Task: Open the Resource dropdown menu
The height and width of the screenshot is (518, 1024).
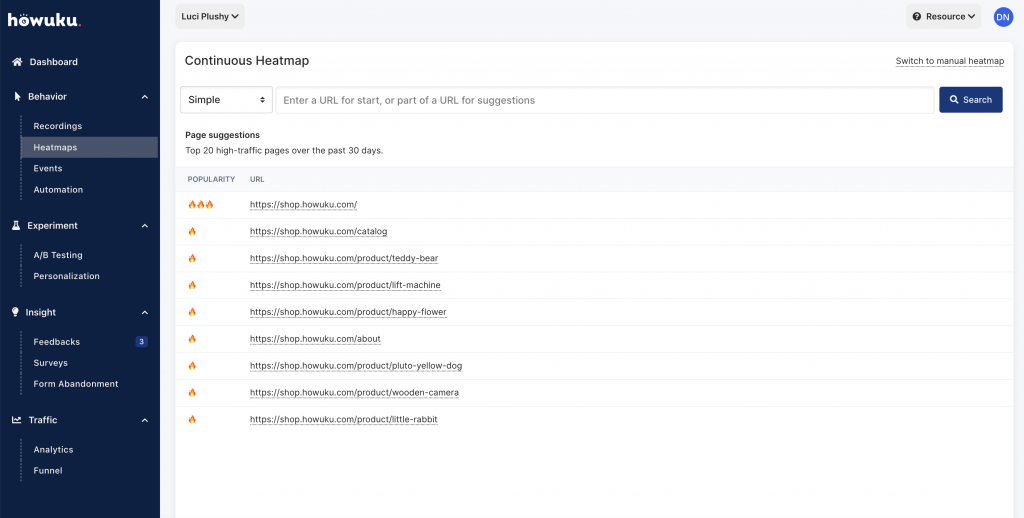Action: pos(943,16)
